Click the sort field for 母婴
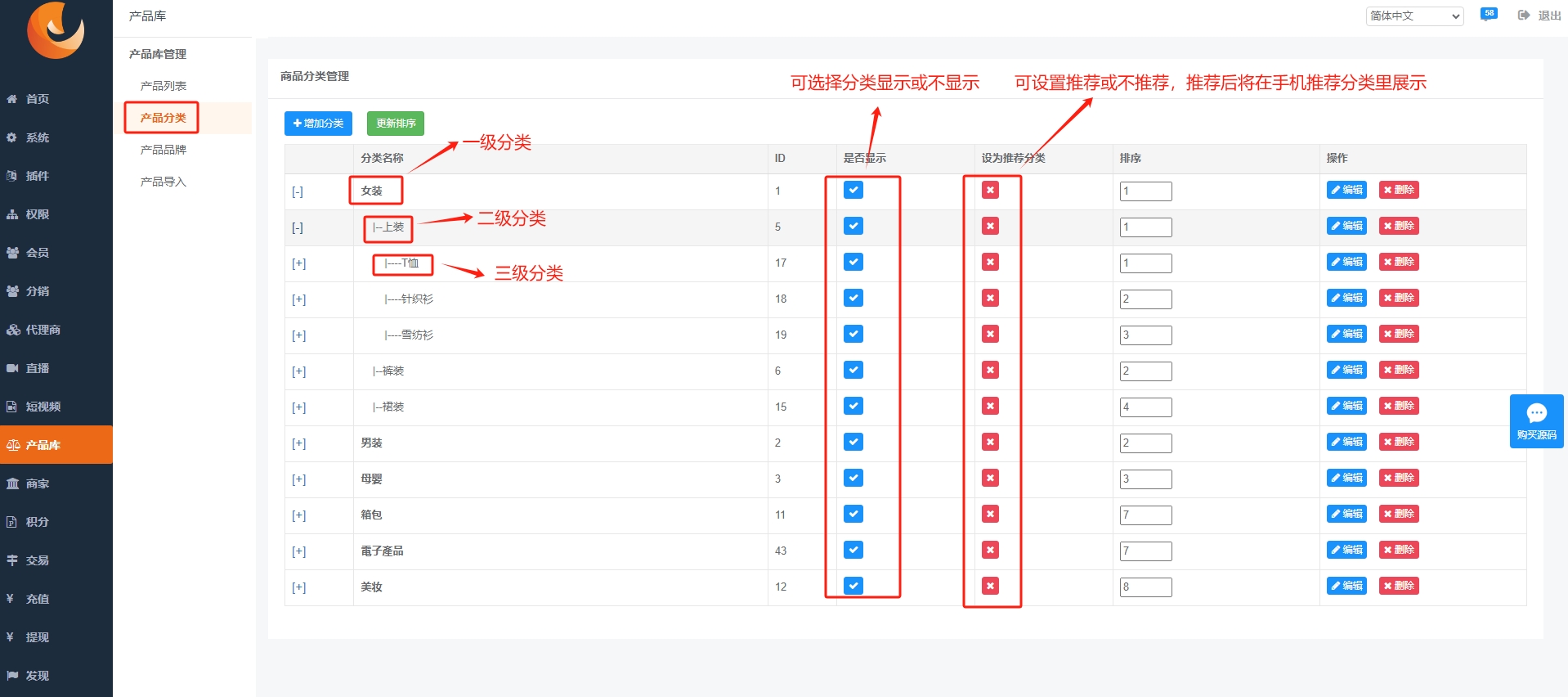Screen dimensions: 1568x697 (x=1145, y=479)
